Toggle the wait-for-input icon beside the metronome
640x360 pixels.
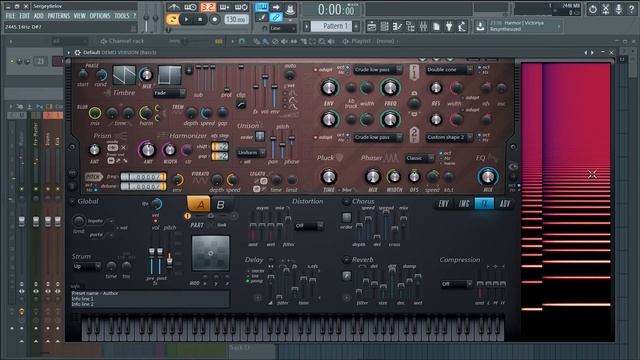tap(191, 7)
